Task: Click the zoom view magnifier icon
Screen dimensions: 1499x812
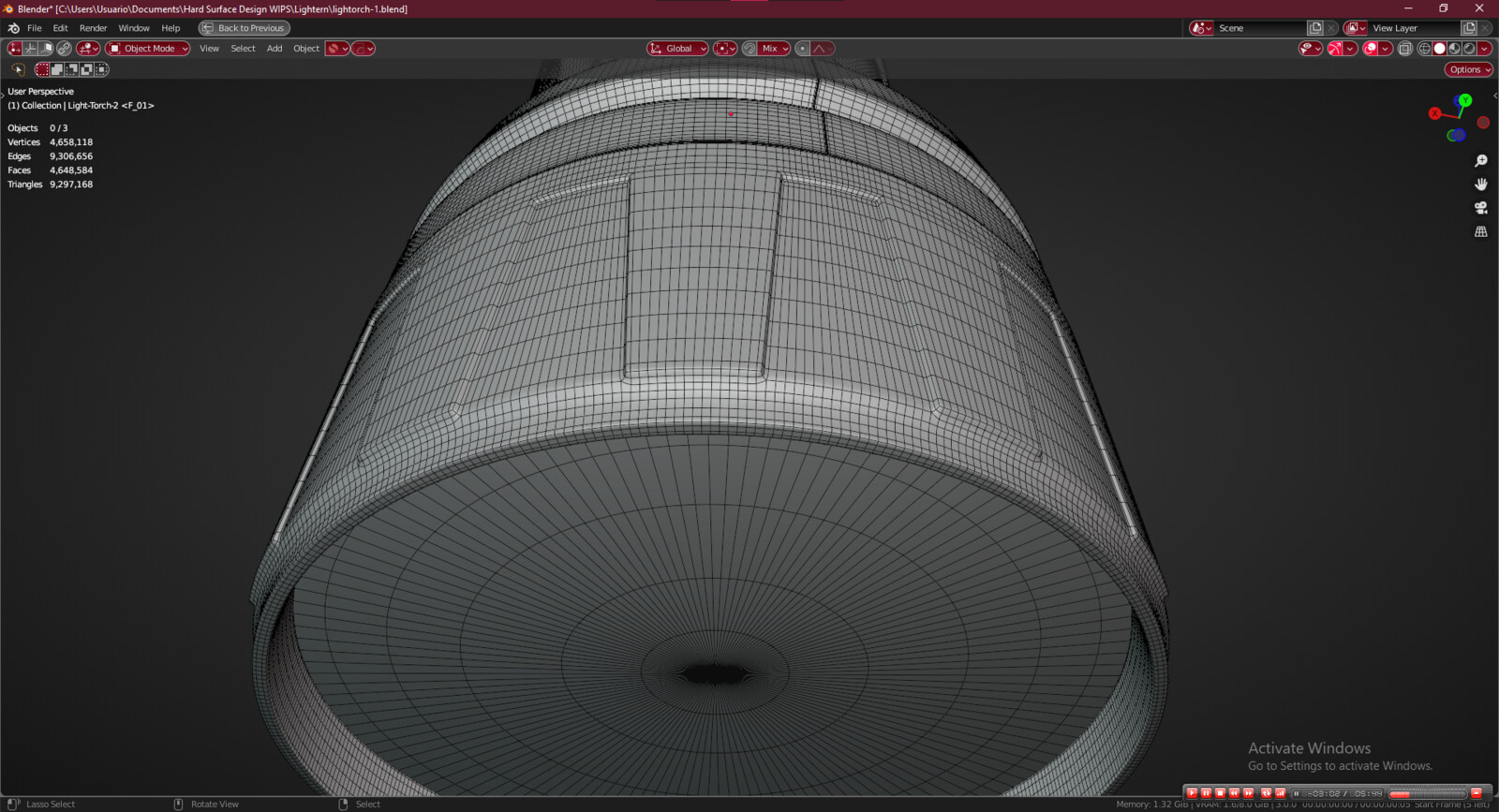Action: point(1481,161)
